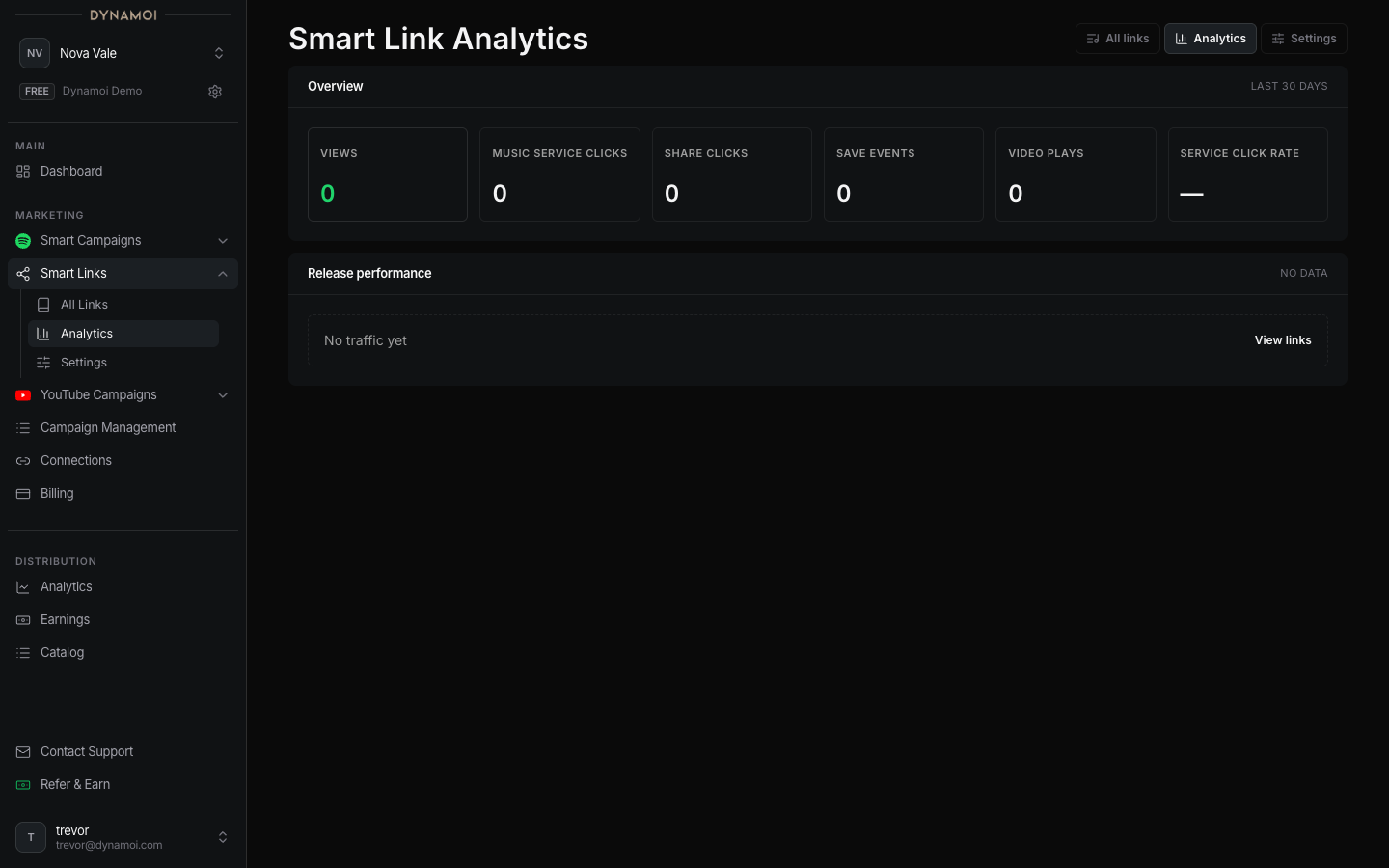Click the chart icon in the top Analytics tab
The width and height of the screenshot is (1389, 868).
click(1181, 39)
